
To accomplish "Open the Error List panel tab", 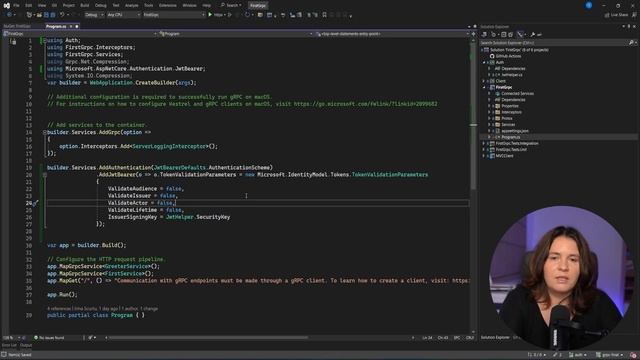I will [x=9, y=345].
